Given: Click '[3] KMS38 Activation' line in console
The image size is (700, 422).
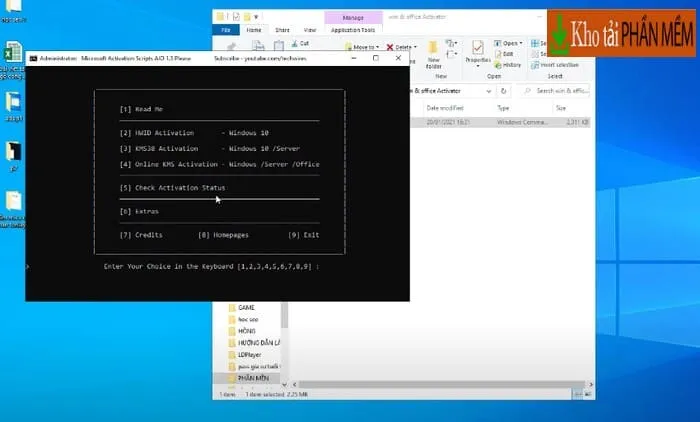Looking at the screenshot, I should pos(209,149).
